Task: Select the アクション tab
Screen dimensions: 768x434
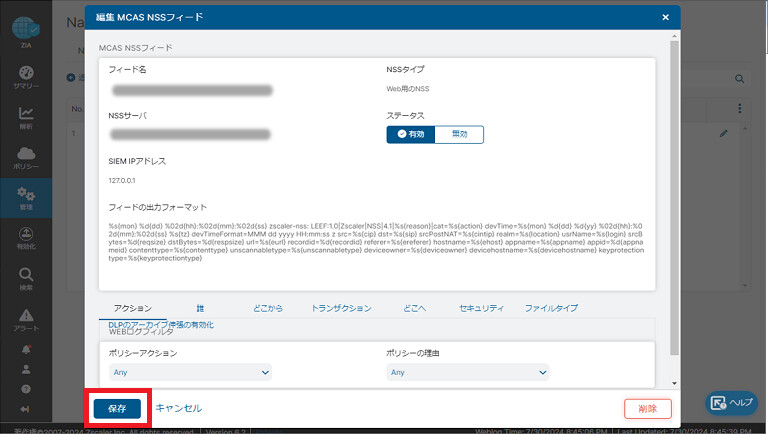Action: click(x=133, y=308)
